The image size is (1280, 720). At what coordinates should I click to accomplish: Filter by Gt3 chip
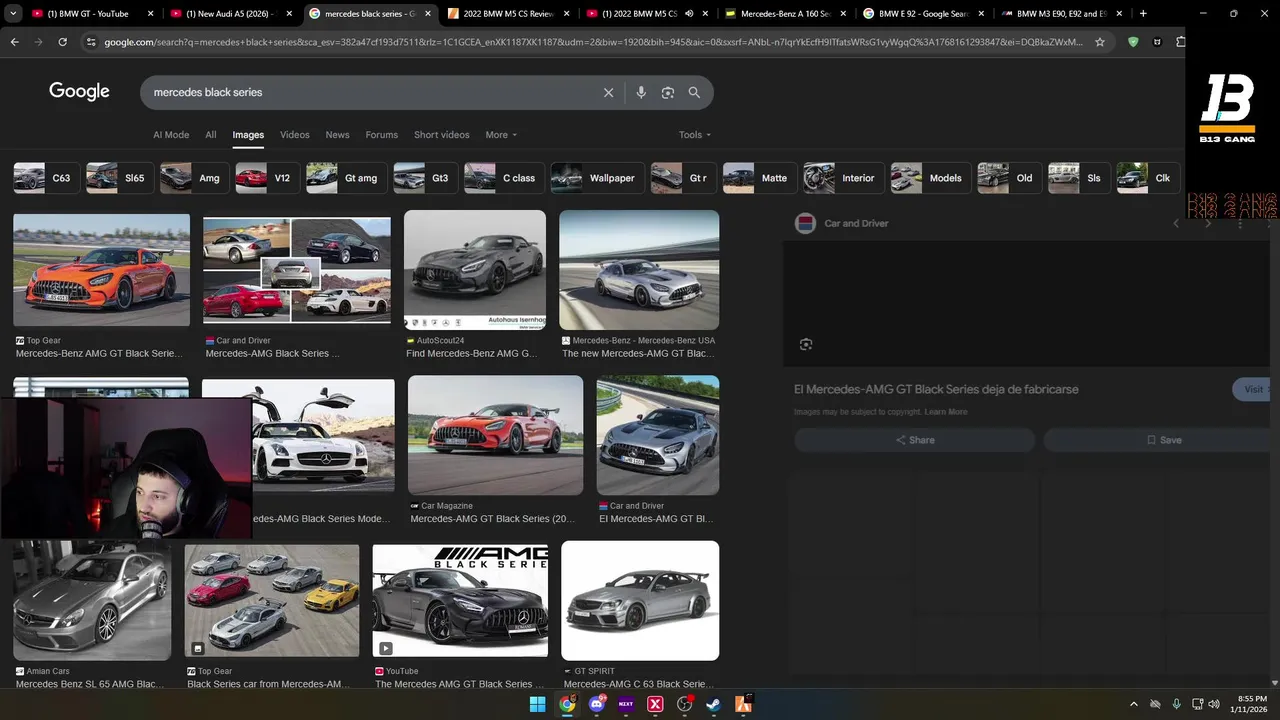[x=425, y=178]
